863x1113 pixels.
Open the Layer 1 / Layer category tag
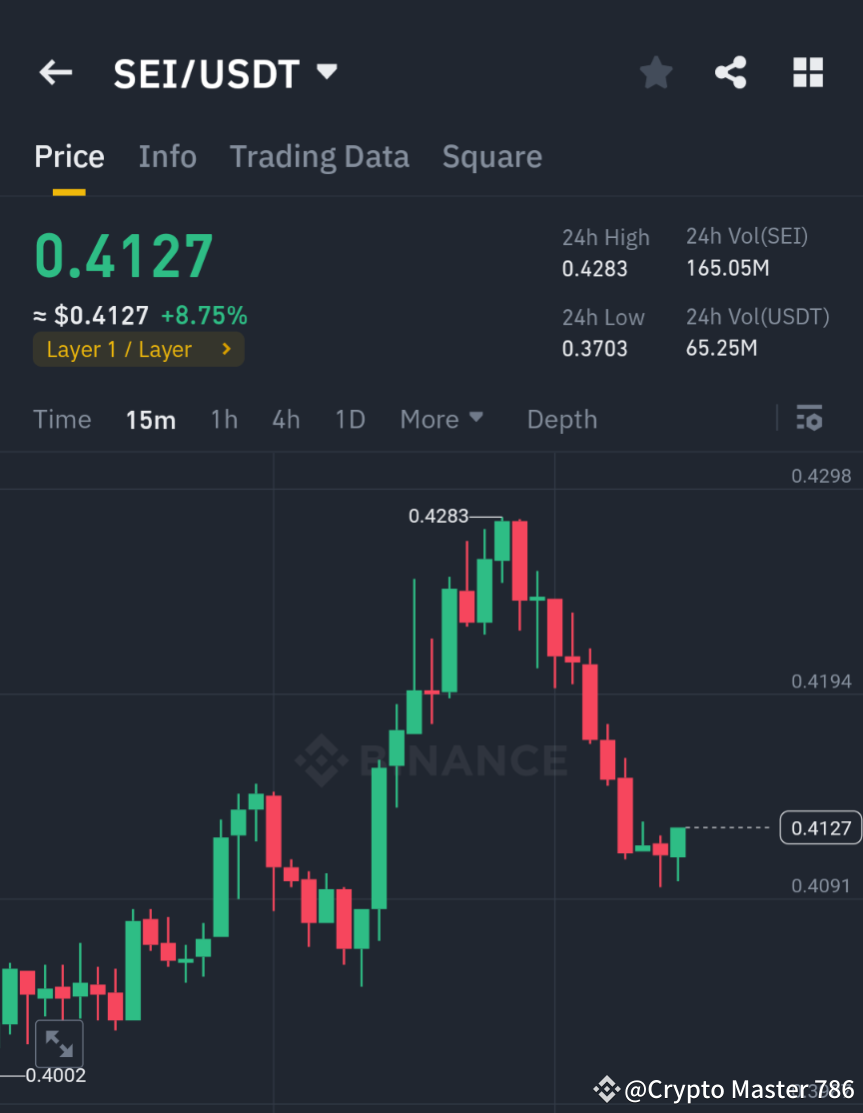click(x=138, y=349)
